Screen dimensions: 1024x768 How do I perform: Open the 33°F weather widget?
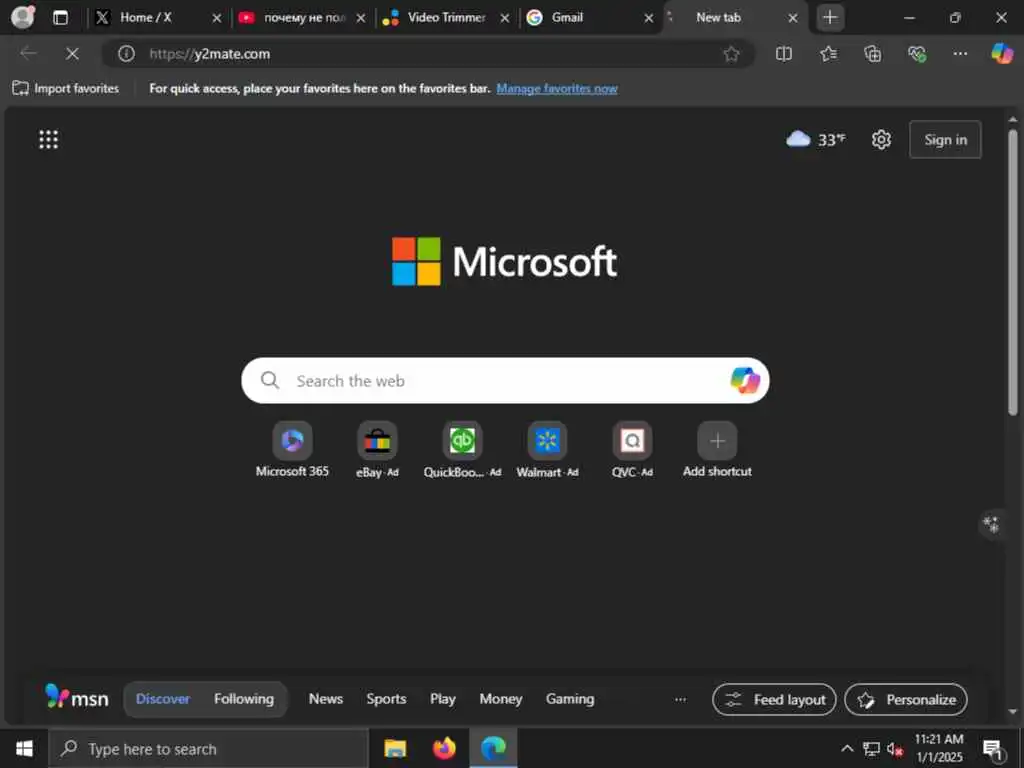click(816, 139)
